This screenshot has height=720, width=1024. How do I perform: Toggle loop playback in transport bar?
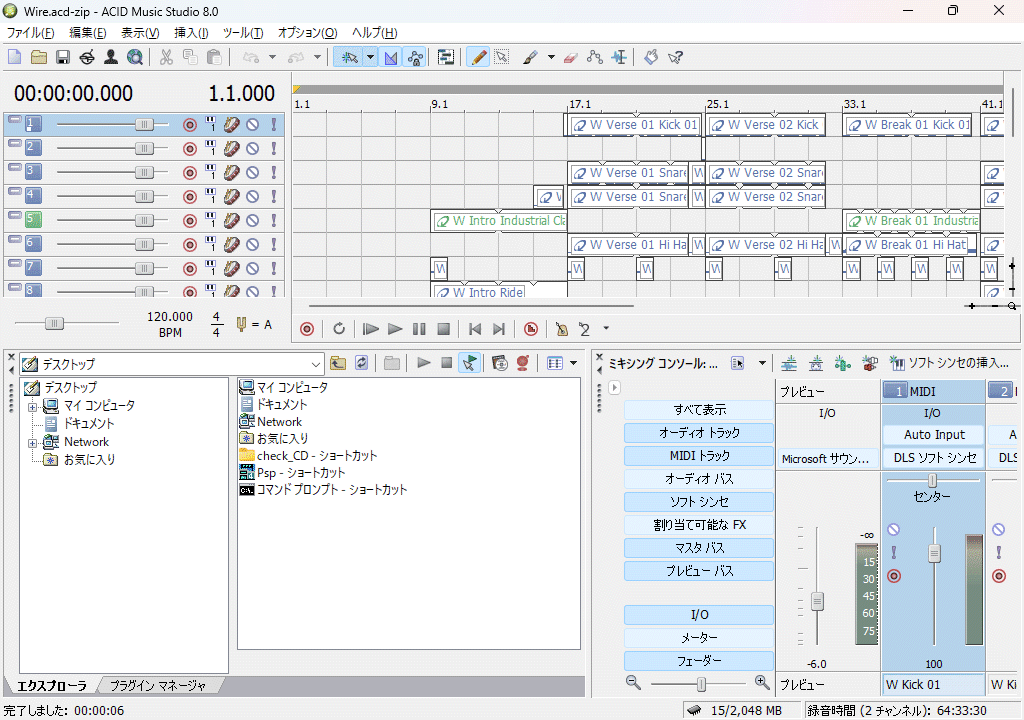click(339, 328)
